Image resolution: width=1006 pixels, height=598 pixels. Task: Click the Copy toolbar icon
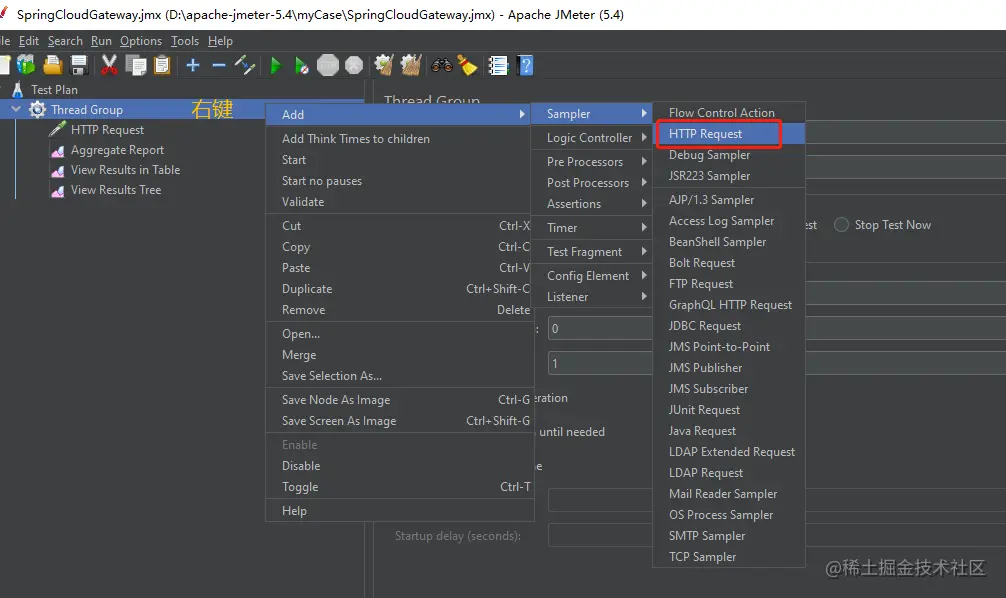point(135,65)
